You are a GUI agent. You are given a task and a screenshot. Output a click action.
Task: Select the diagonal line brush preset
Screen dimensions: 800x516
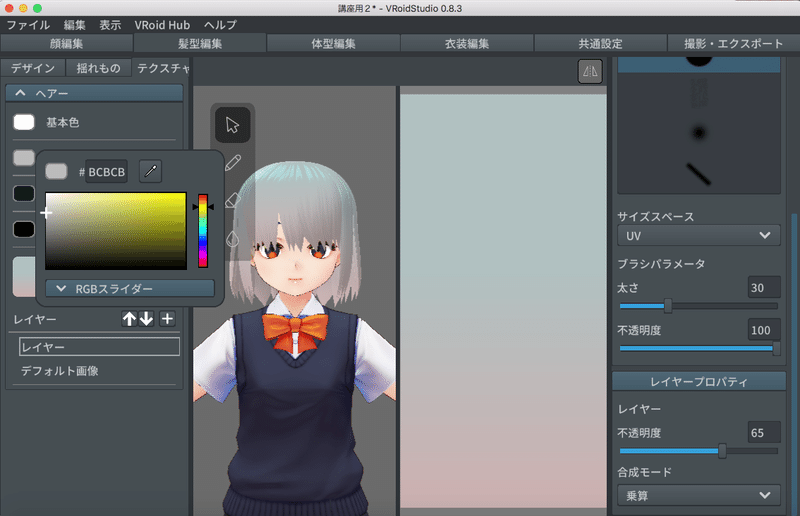(x=698, y=174)
